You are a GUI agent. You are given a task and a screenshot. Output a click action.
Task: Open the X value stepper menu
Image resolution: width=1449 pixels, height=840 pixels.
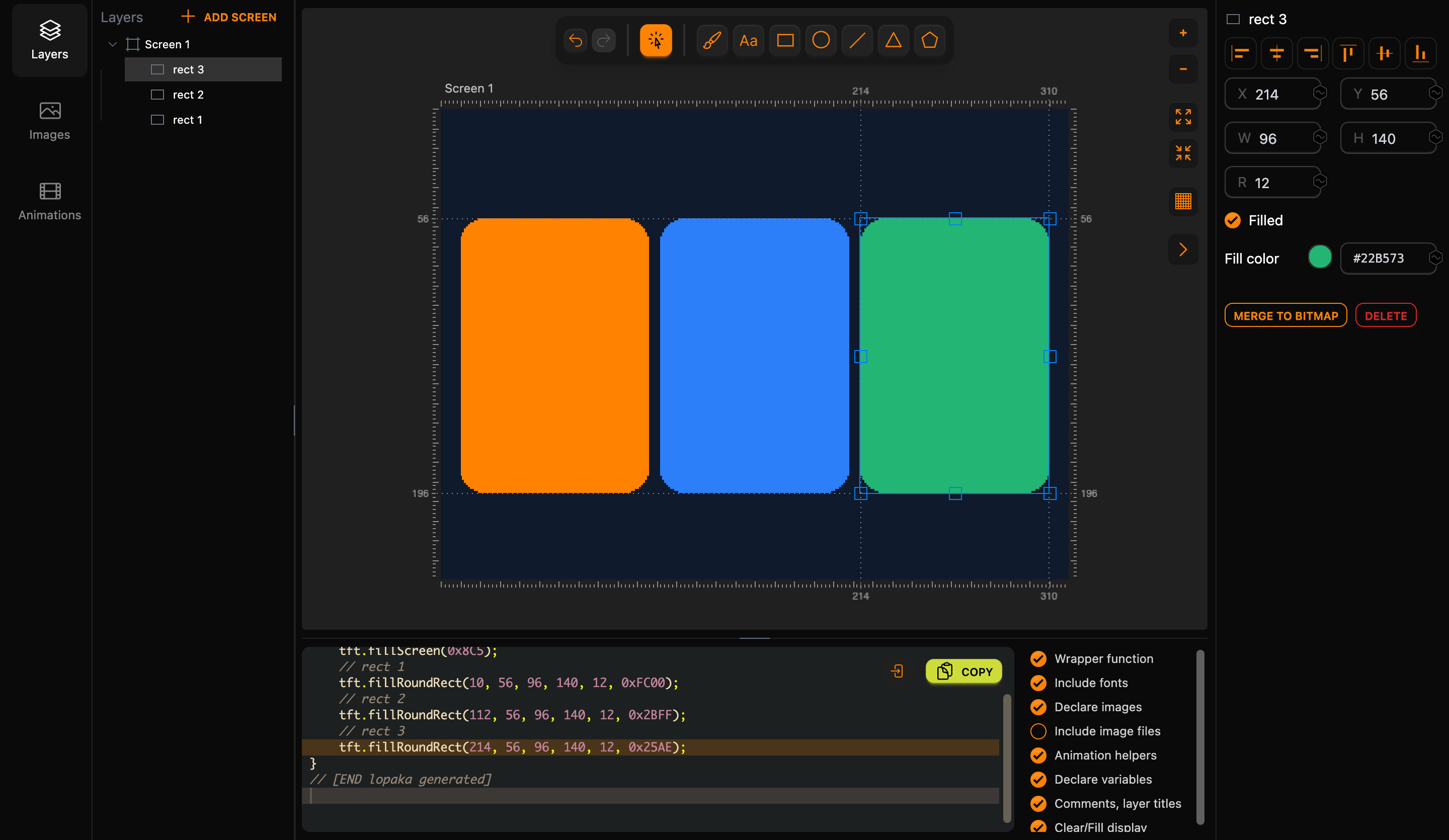coord(1320,93)
